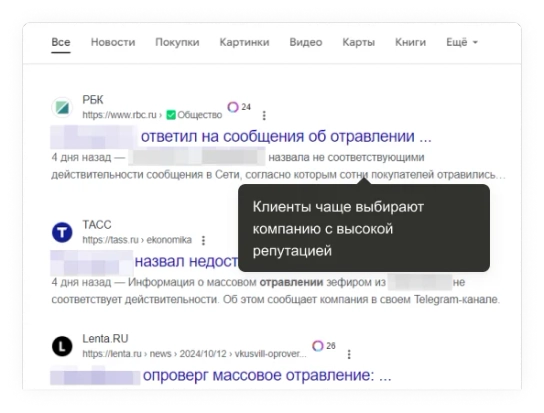Click the ring rating icon showing 24
The image size is (544, 413).
click(x=233, y=107)
